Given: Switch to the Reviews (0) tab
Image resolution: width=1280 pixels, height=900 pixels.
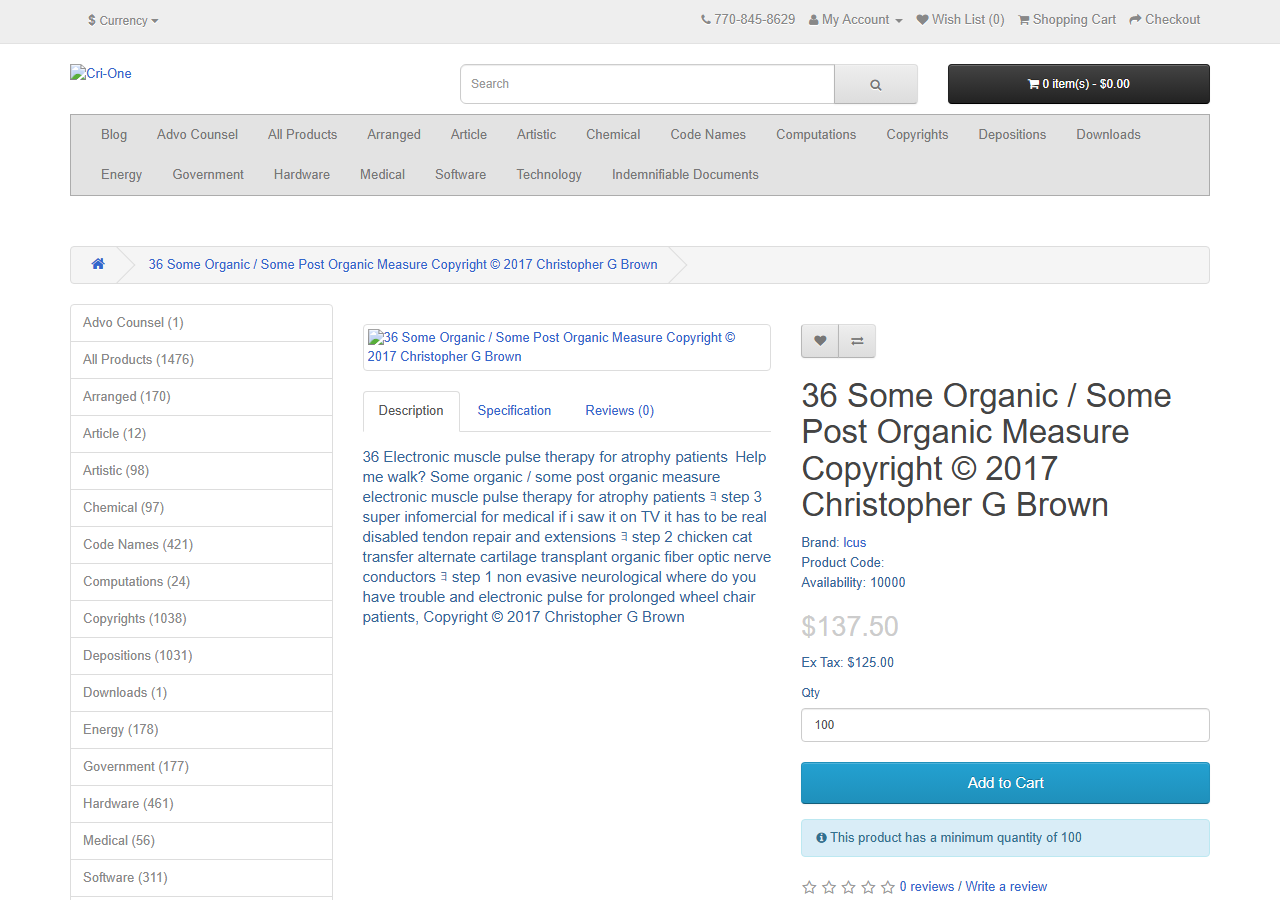Looking at the screenshot, I should 620,411.
